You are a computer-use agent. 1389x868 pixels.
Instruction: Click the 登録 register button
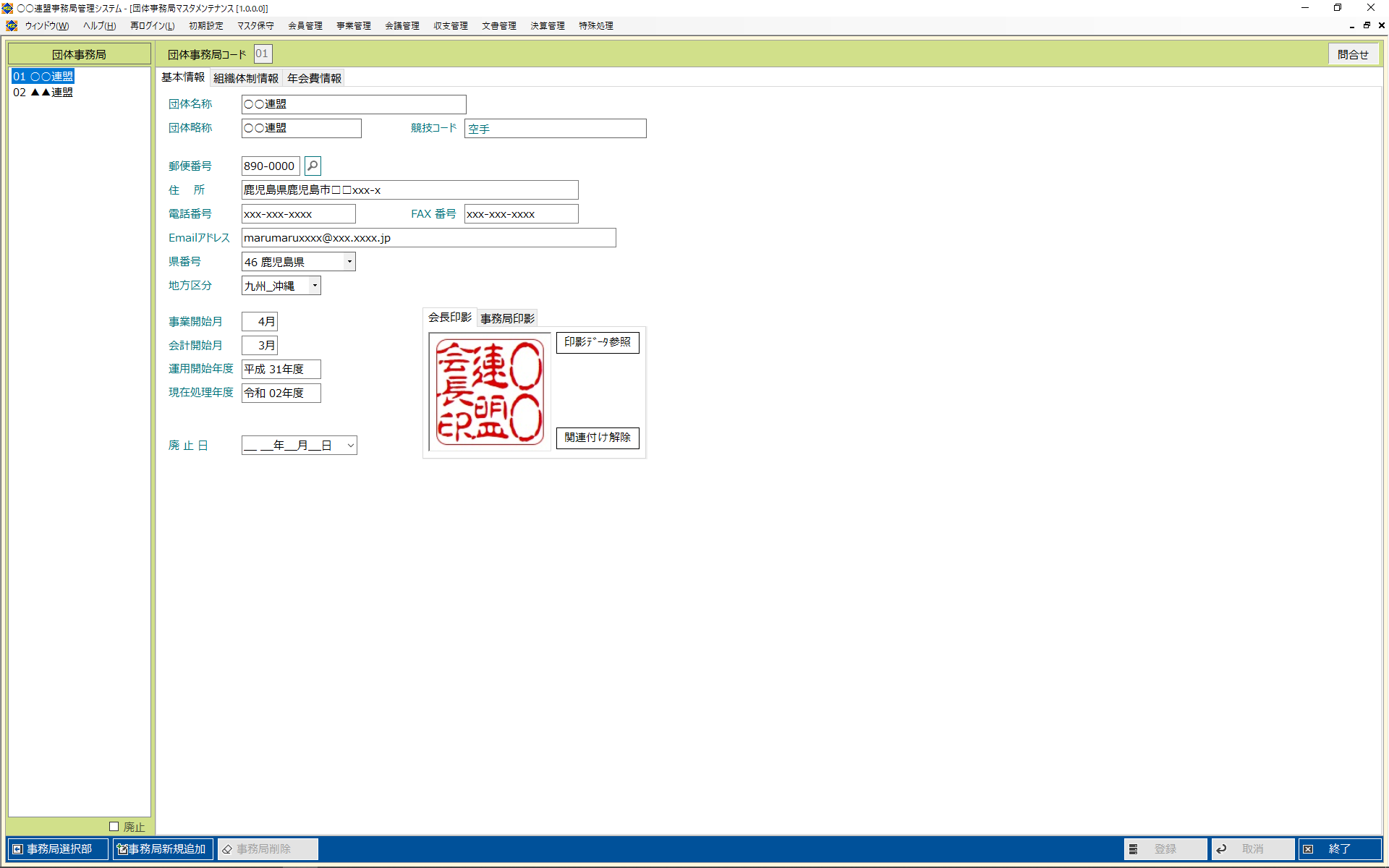tap(1165, 849)
